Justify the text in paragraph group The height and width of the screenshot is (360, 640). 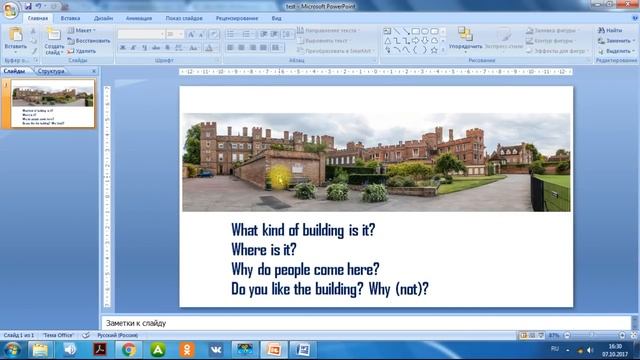264,48
